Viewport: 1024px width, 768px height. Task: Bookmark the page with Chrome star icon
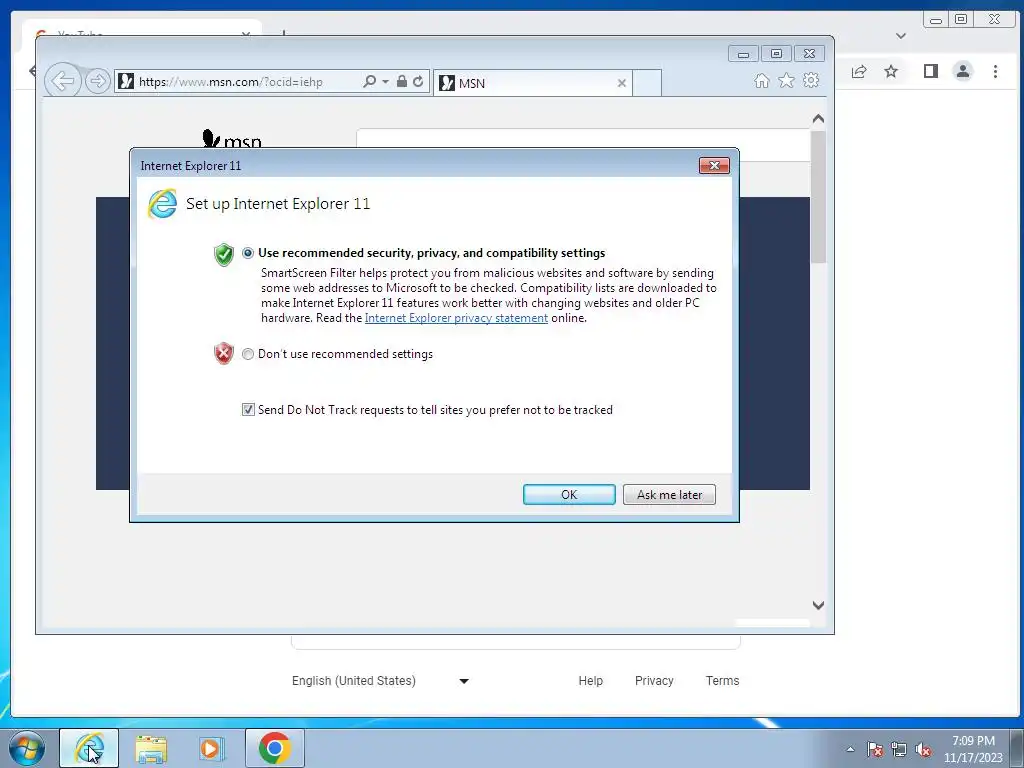click(891, 71)
